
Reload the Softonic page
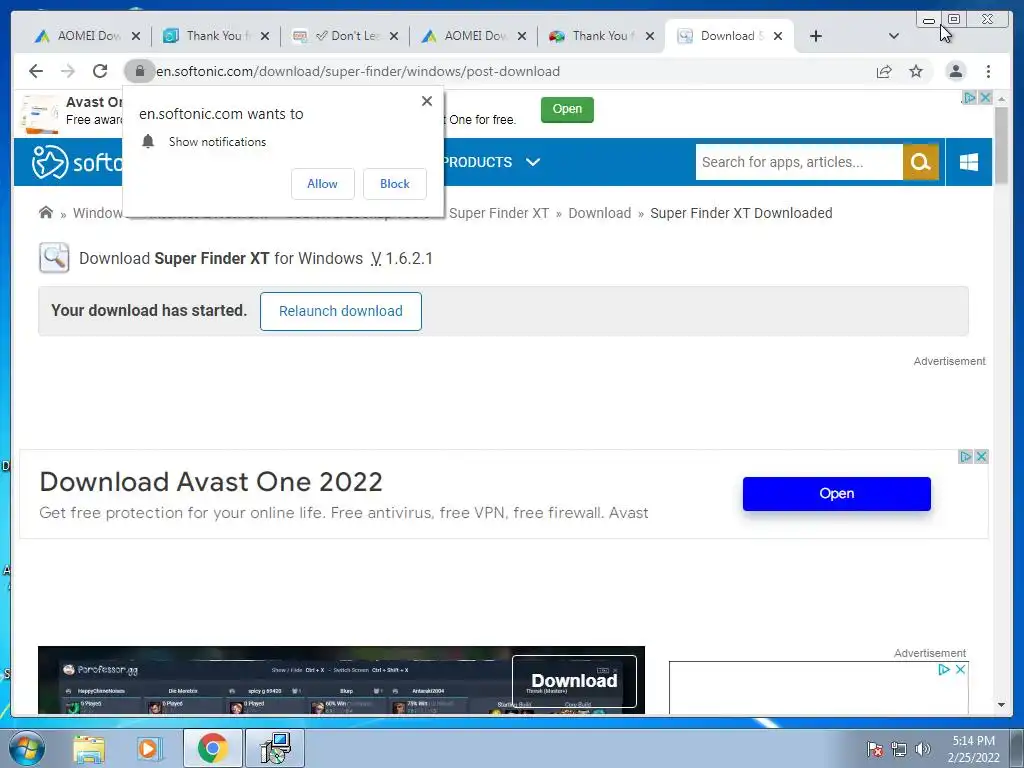pyautogui.click(x=100, y=71)
